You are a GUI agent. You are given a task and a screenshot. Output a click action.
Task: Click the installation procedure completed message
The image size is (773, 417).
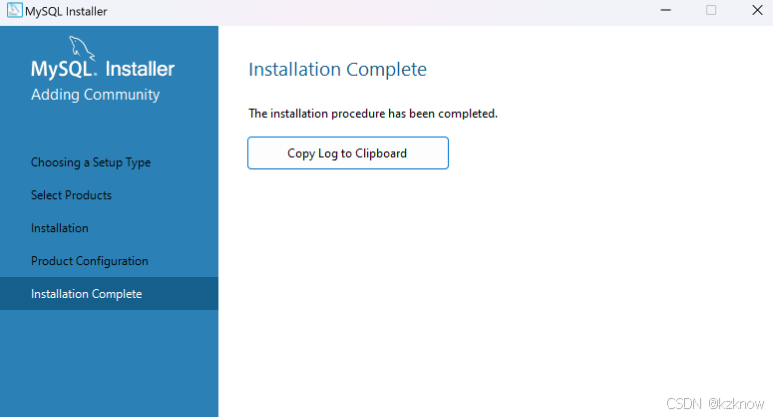click(x=373, y=113)
